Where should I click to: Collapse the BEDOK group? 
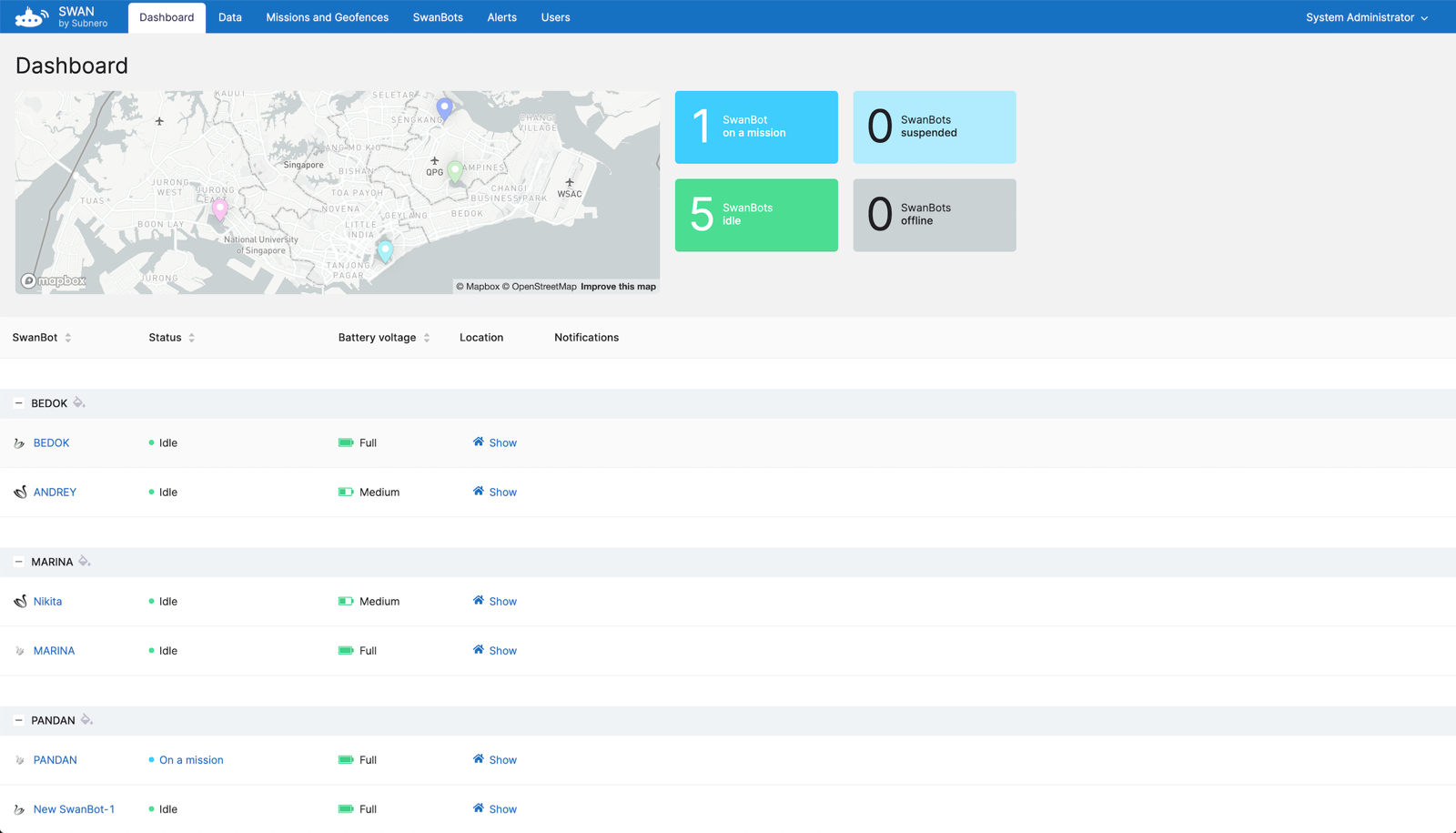point(18,403)
